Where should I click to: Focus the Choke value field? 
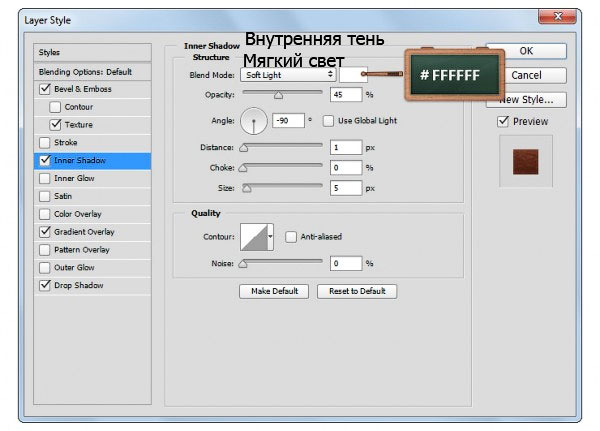(x=346, y=168)
